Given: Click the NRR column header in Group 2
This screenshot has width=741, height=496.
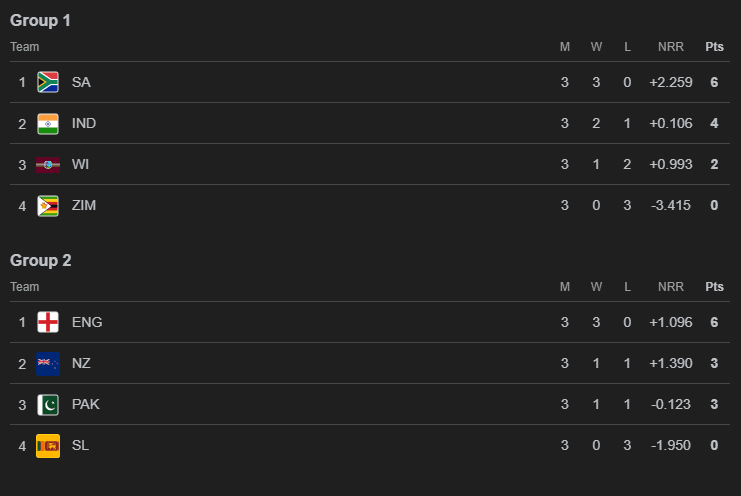Looking at the screenshot, I should 671,287.
